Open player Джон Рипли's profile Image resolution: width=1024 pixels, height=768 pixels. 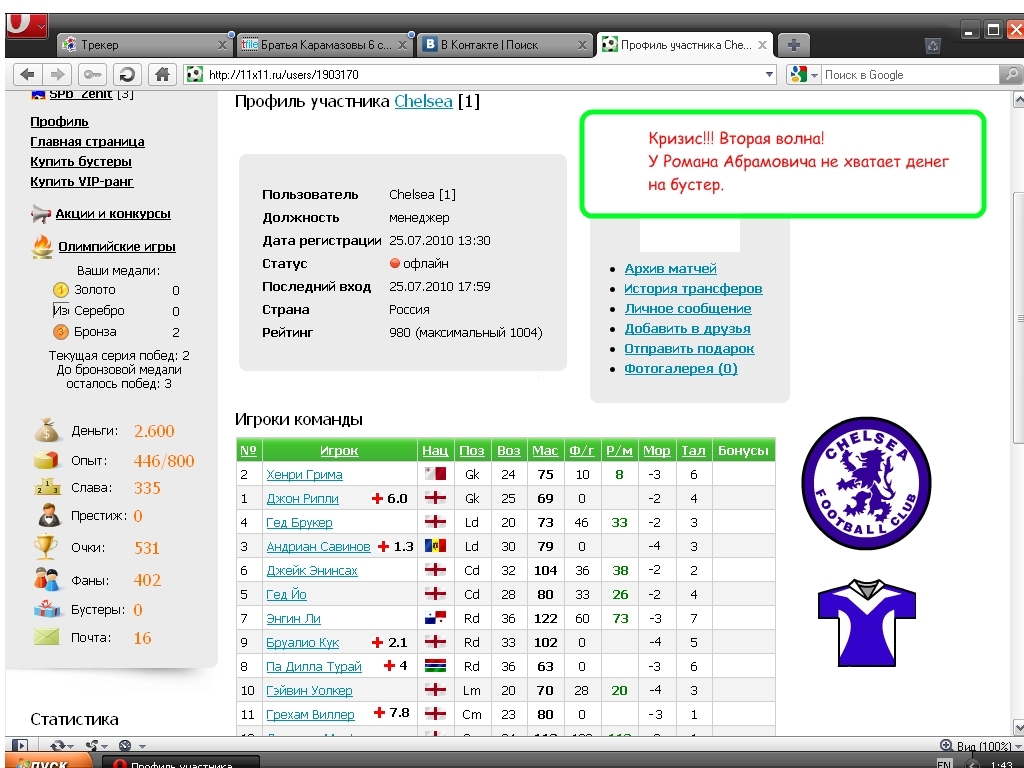[302, 498]
